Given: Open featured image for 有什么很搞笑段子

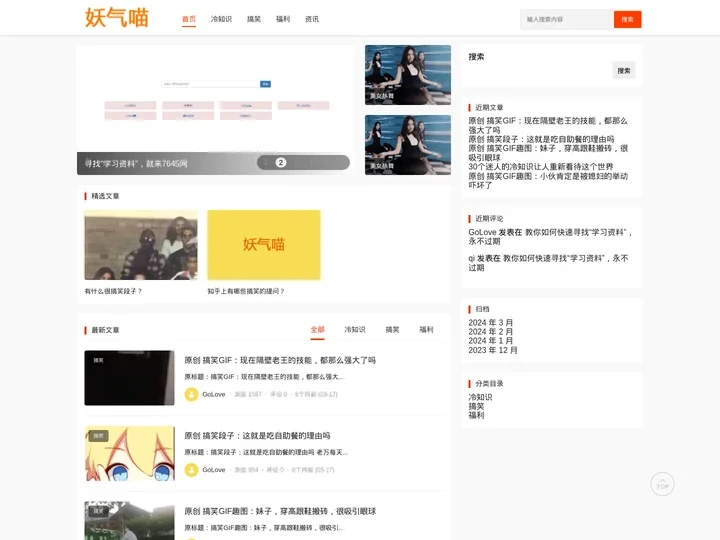Looking at the screenshot, I should [141, 245].
